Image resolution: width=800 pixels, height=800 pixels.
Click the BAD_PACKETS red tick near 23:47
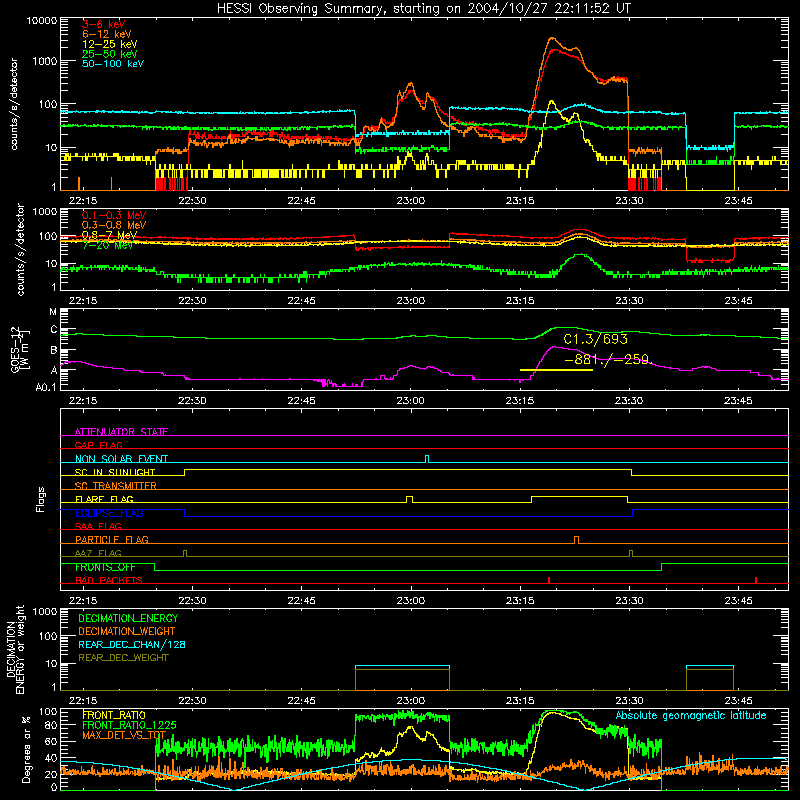[x=756, y=580]
